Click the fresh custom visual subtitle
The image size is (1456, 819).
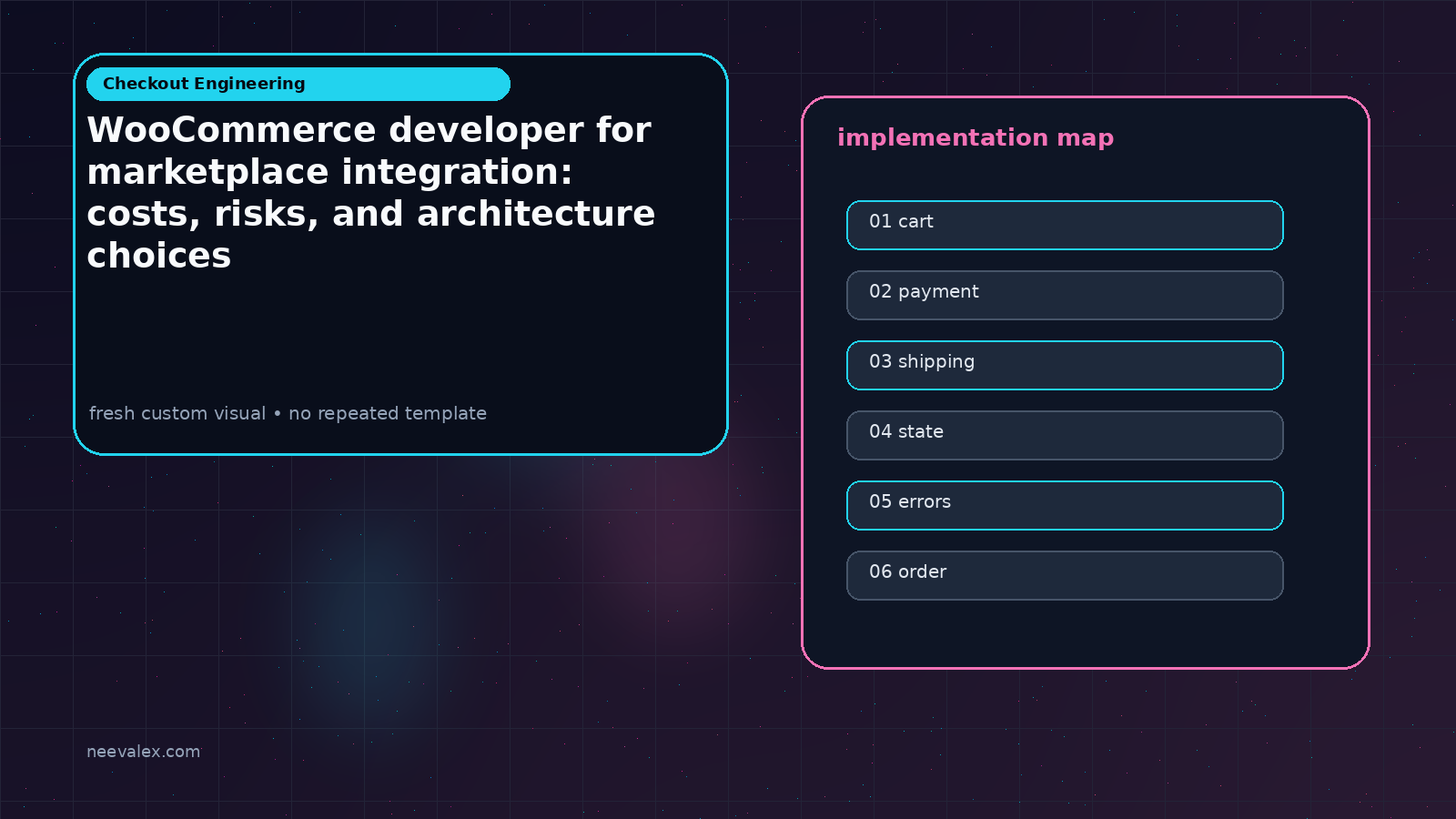pyautogui.click(x=288, y=413)
